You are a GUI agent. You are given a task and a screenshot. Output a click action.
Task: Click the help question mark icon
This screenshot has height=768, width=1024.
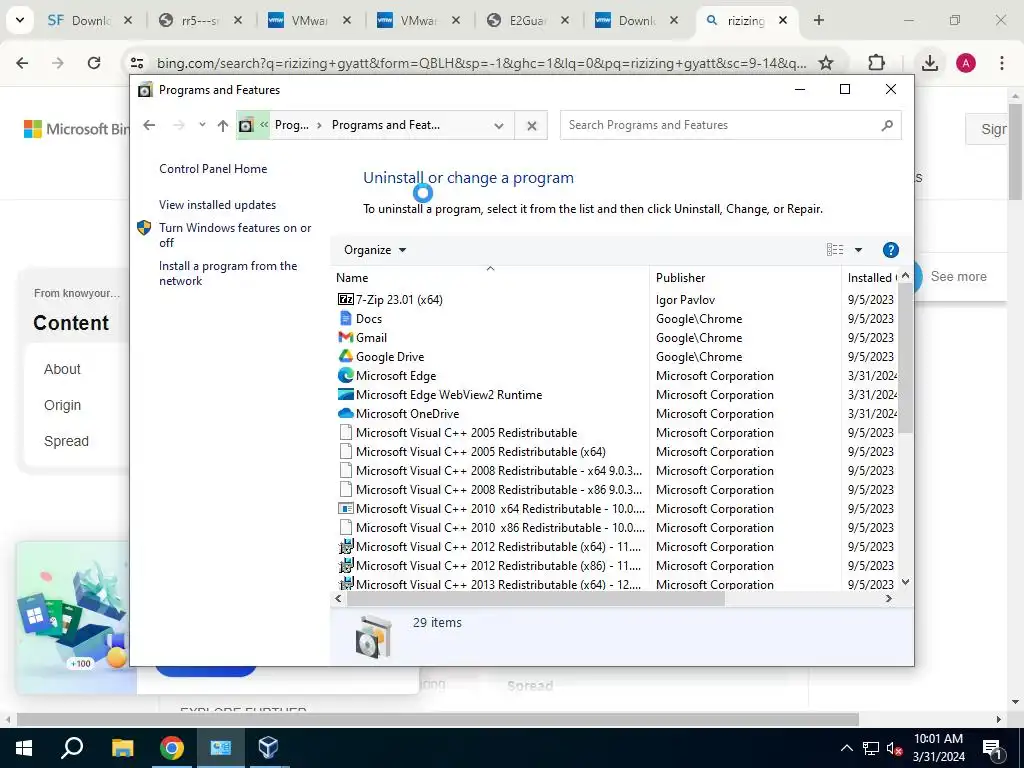(890, 249)
